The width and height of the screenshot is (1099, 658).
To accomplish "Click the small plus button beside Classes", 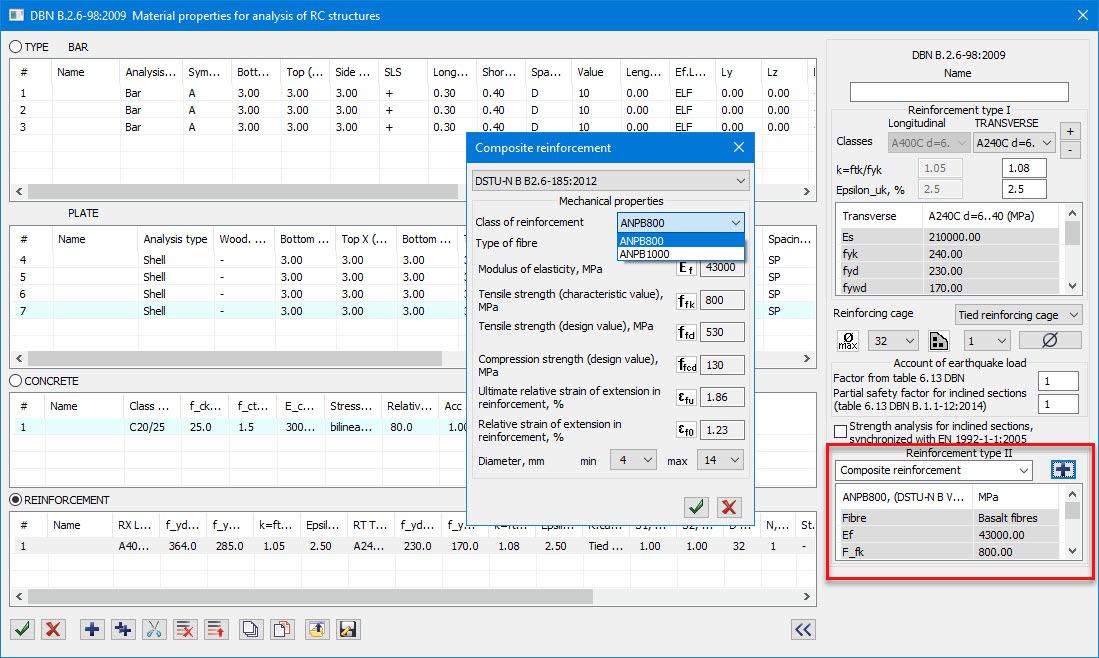I will 1070,131.
